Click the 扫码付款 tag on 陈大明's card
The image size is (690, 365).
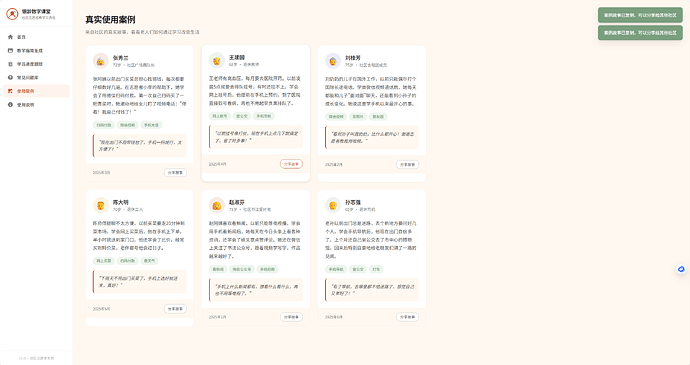pos(128,261)
